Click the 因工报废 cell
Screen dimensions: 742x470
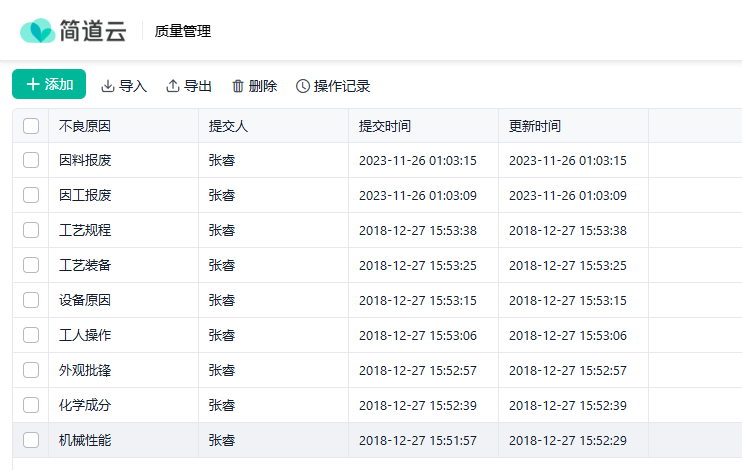point(85,195)
